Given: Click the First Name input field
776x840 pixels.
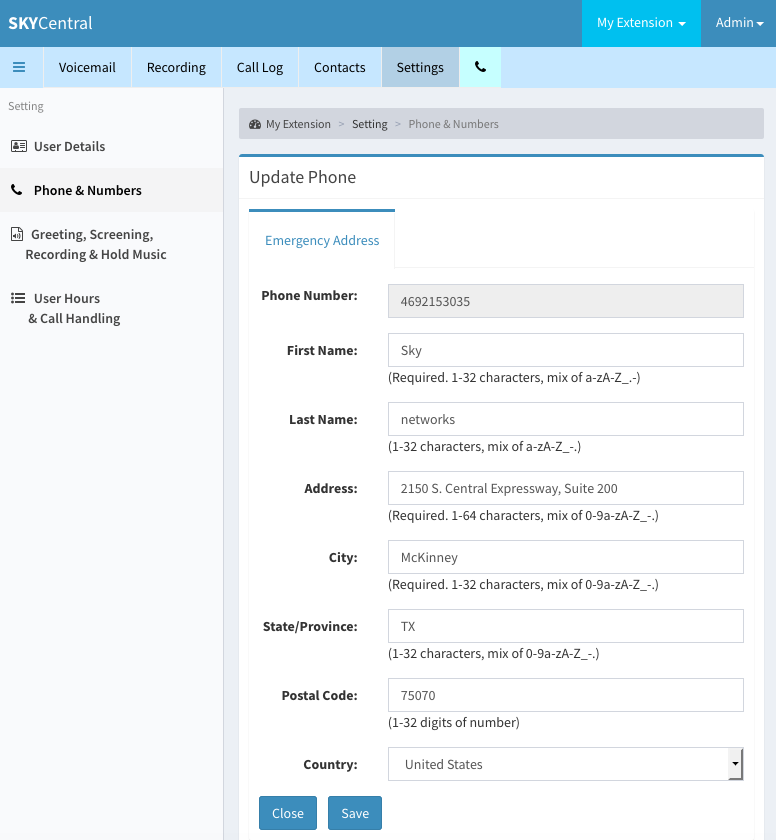Looking at the screenshot, I should pos(566,350).
